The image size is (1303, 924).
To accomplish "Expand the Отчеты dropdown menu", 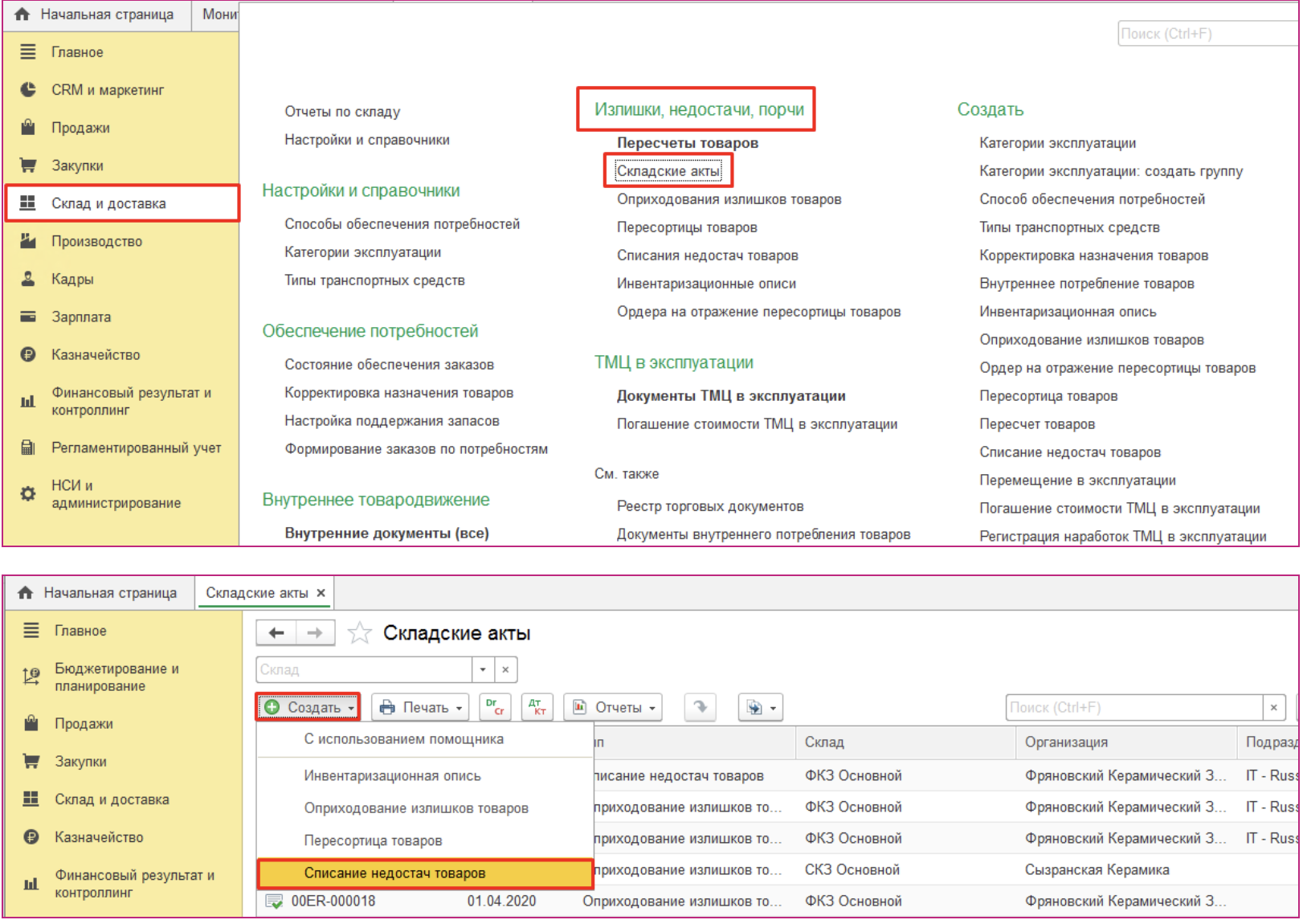I will (614, 707).
